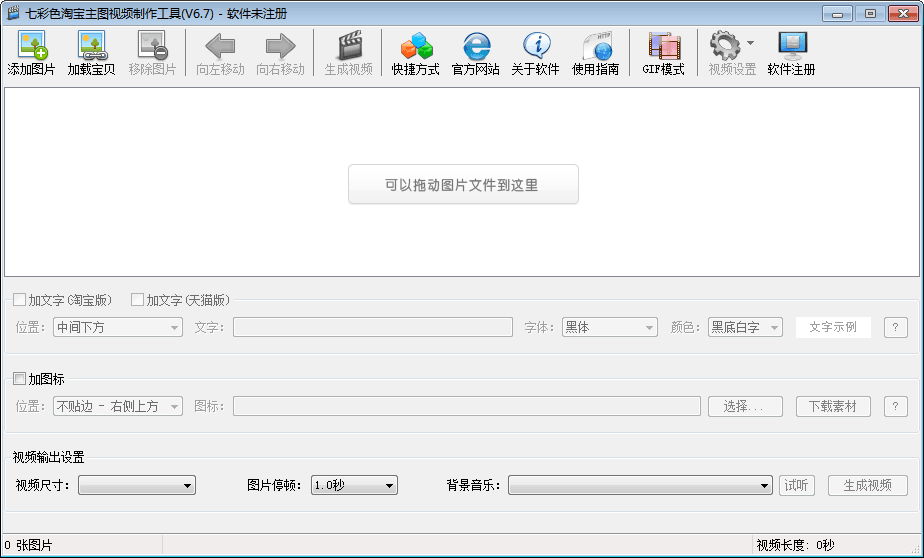Enable the 加文字 (天猫版) checkbox

(x=138, y=300)
